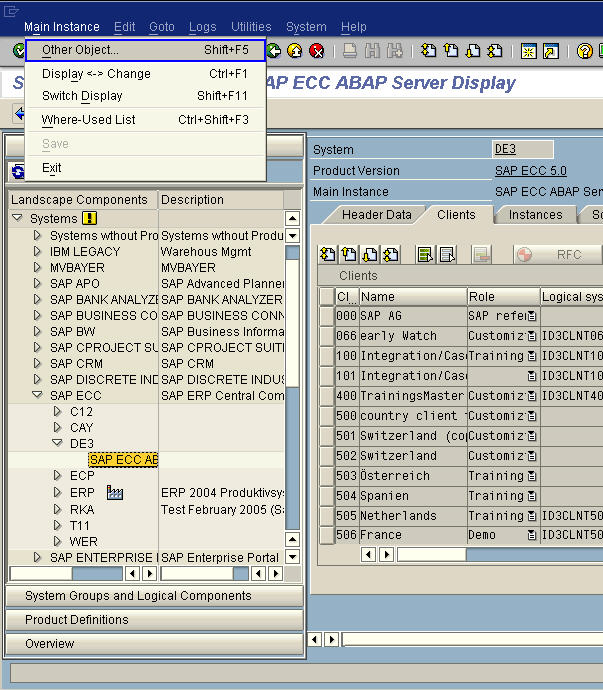Select Display <-> Change menu entry
The width and height of the screenshot is (603, 690).
(145, 74)
